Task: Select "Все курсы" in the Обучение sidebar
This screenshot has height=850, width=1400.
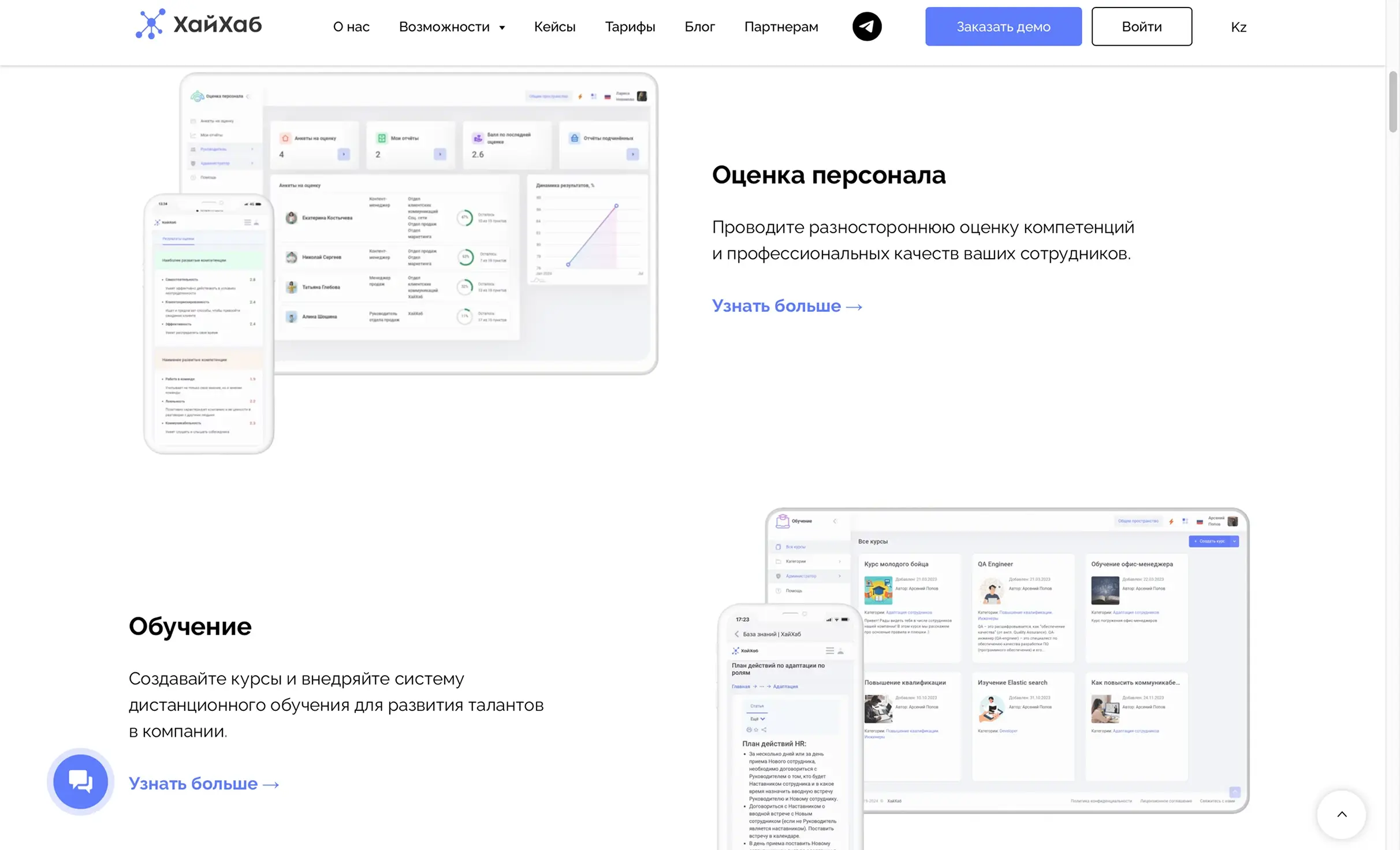Action: [x=795, y=547]
